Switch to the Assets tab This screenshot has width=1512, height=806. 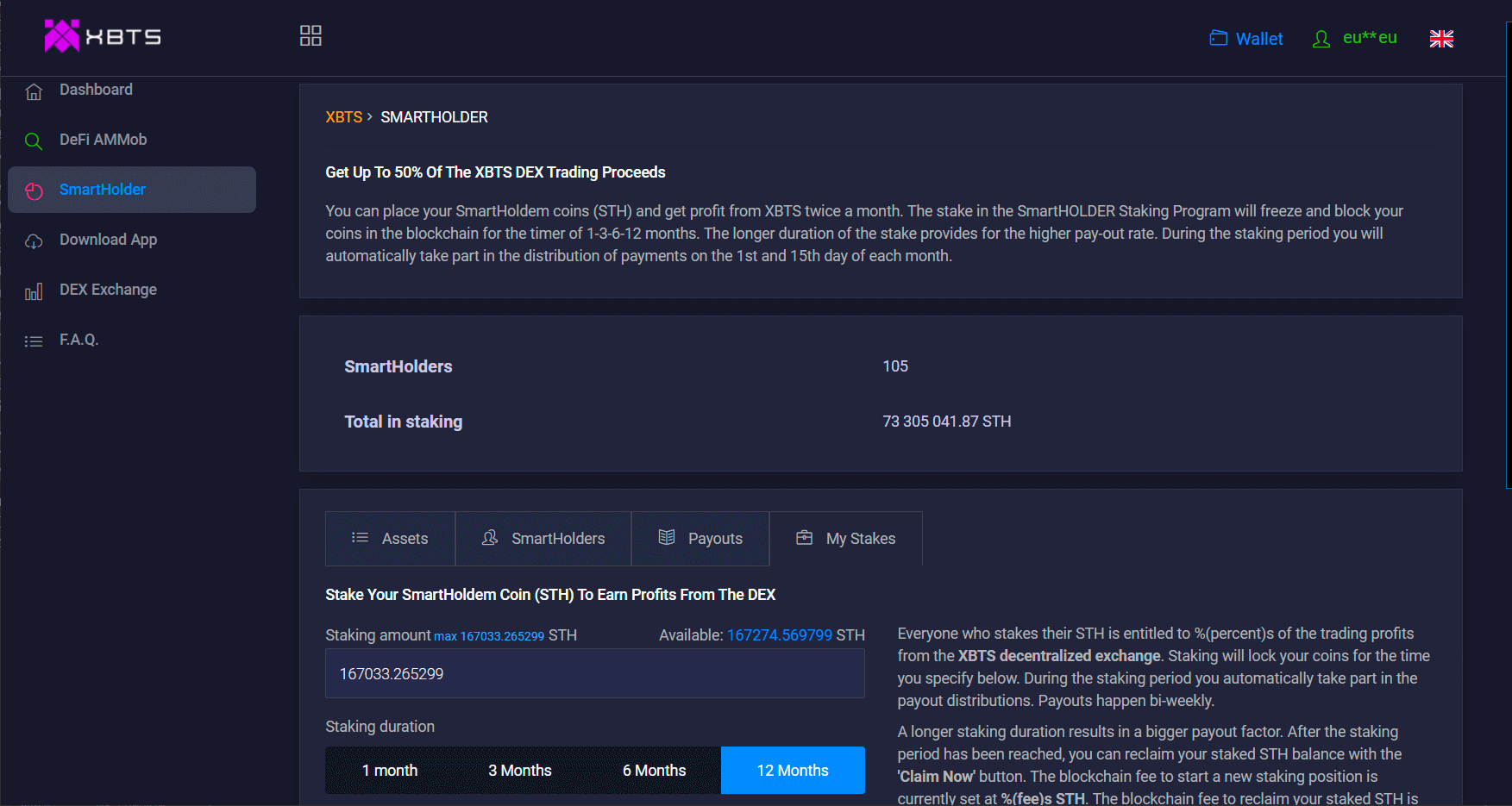click(x=390, y=539)
